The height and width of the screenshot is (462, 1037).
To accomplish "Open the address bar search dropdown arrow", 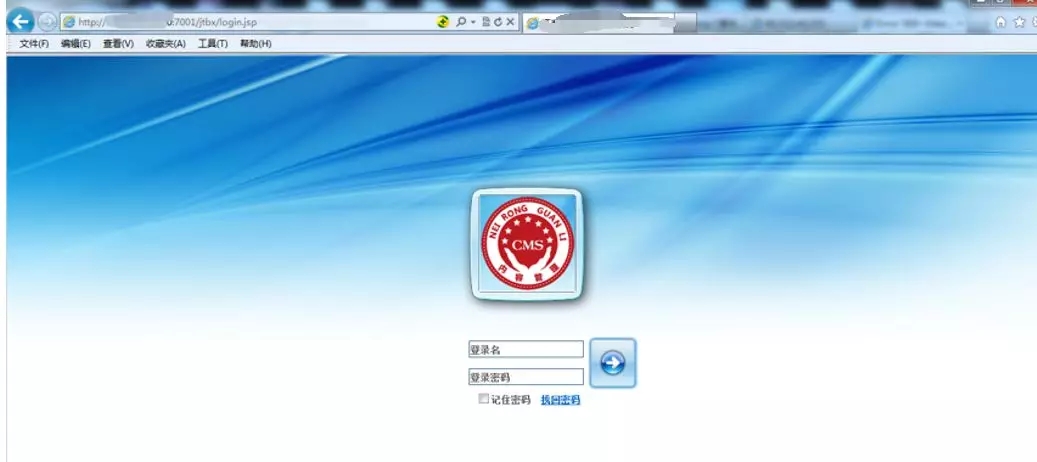I will pyautogui.click(x=473, y=22).
